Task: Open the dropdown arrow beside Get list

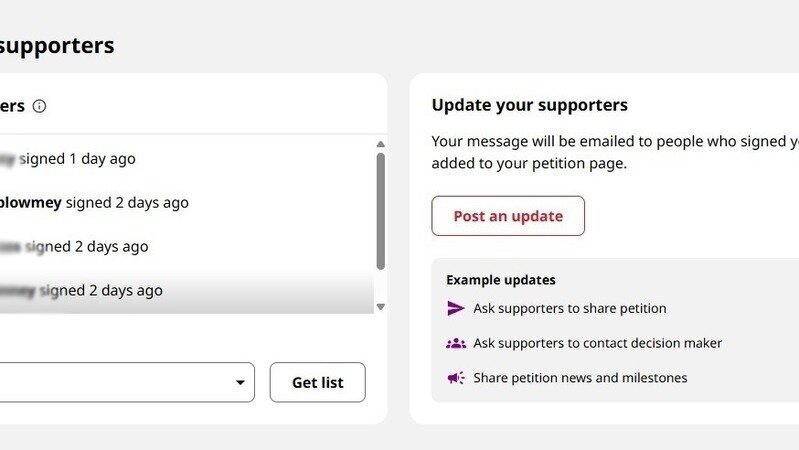Action: (x=240, y=383)
